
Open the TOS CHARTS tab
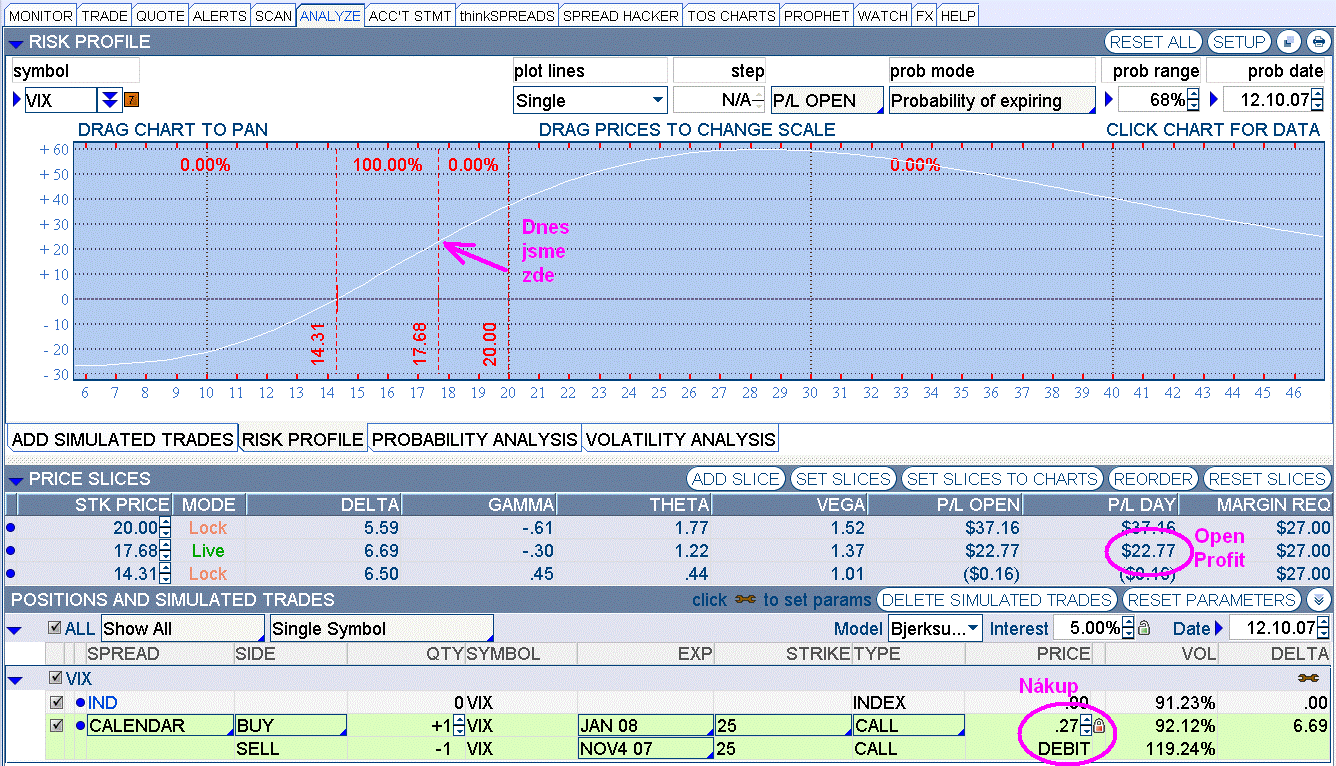coord(732,16)
